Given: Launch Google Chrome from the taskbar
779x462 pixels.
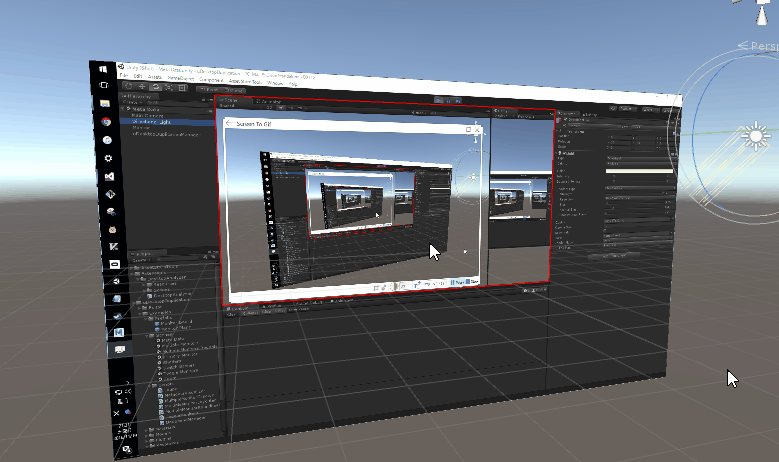Looking at the screenshot, I should (106, 122).
